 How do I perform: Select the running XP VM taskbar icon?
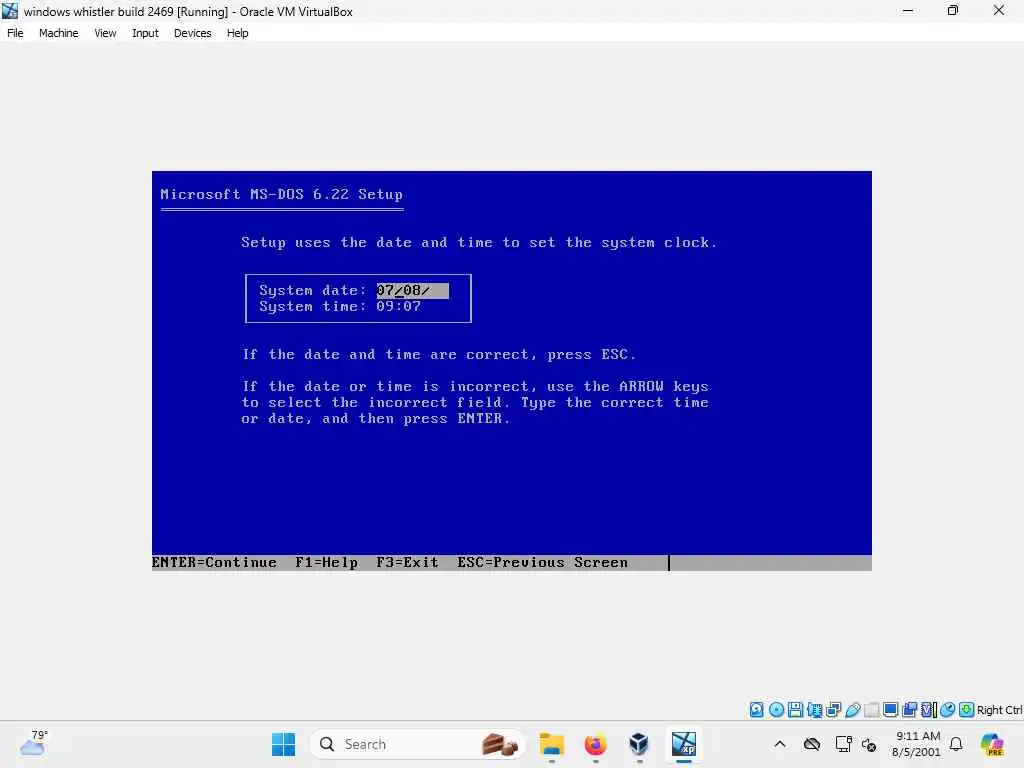click(684, 744)
